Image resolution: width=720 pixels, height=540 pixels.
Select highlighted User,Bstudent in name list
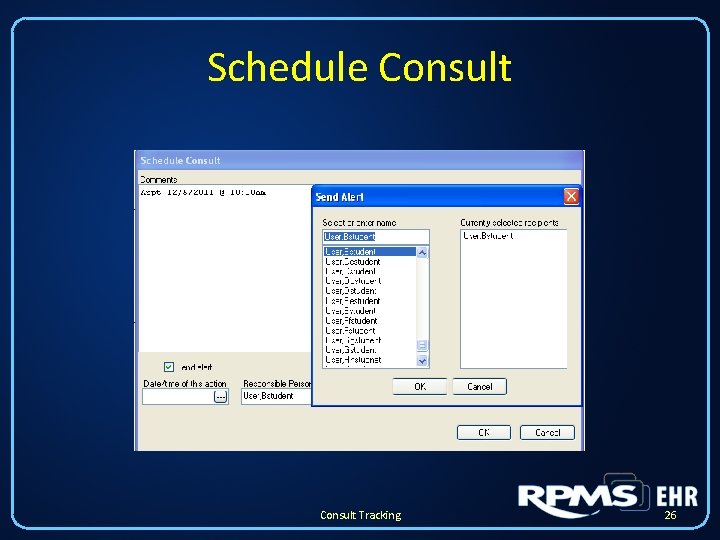pyautogui.click(x=370, y=252)
